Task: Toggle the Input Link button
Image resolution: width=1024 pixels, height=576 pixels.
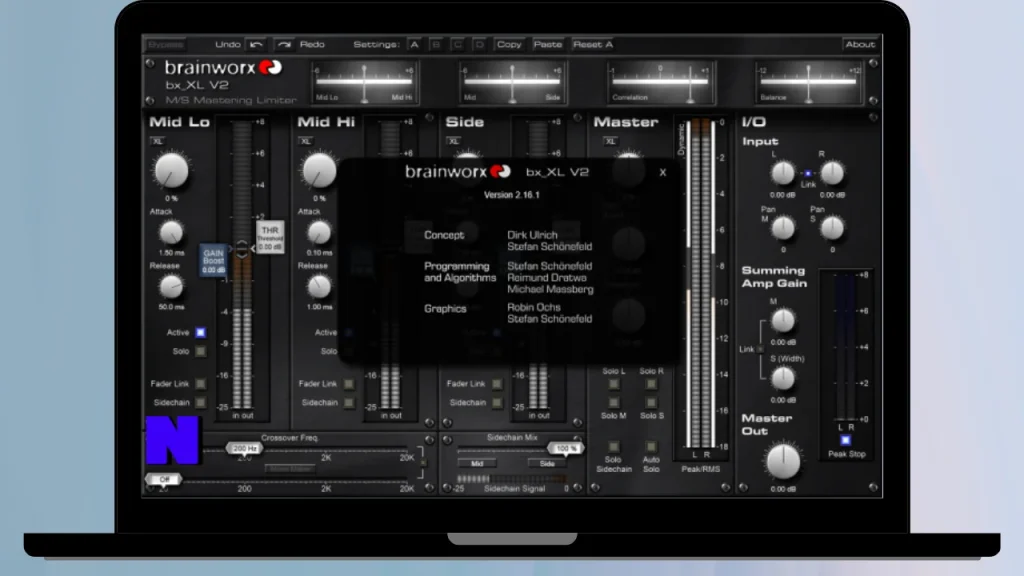Action: click(x=808, y=174)
